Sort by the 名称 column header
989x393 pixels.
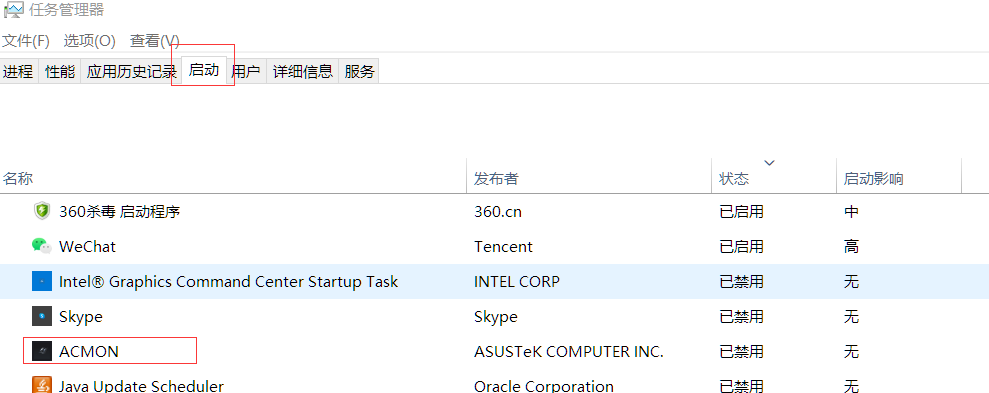(233, 179)
